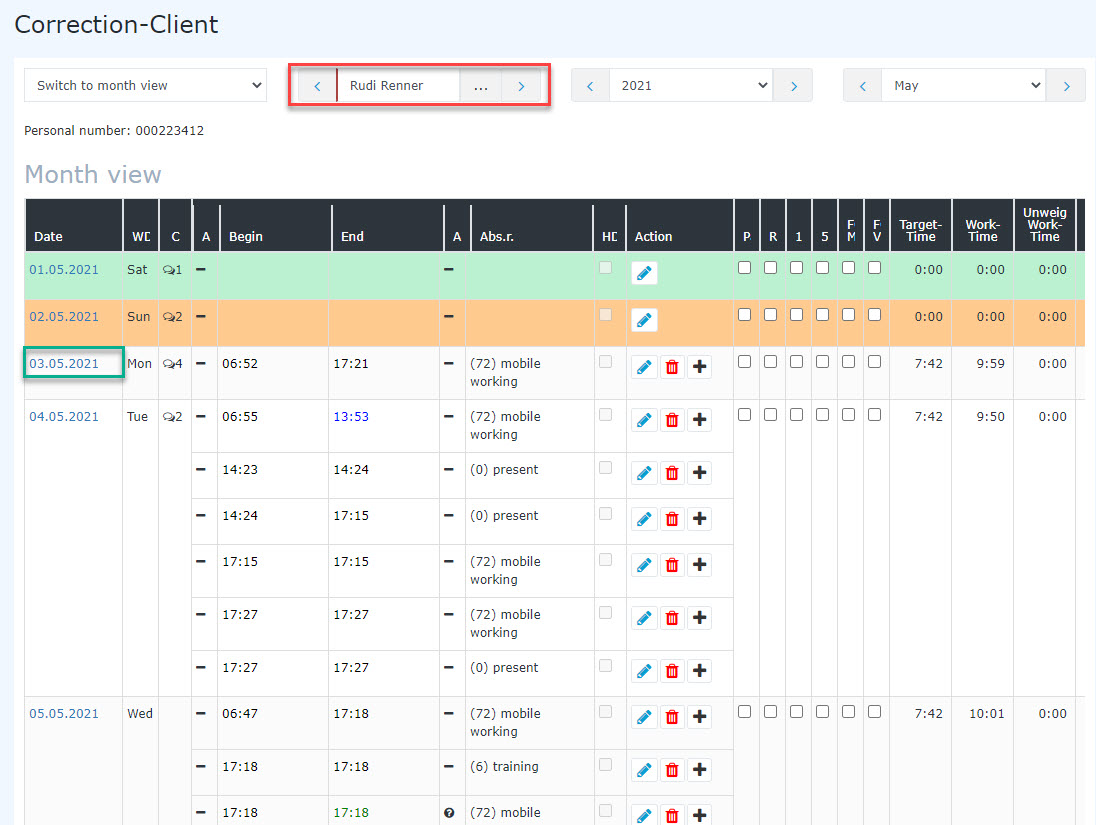Edit the 17:15 mobile working entry

644,565
